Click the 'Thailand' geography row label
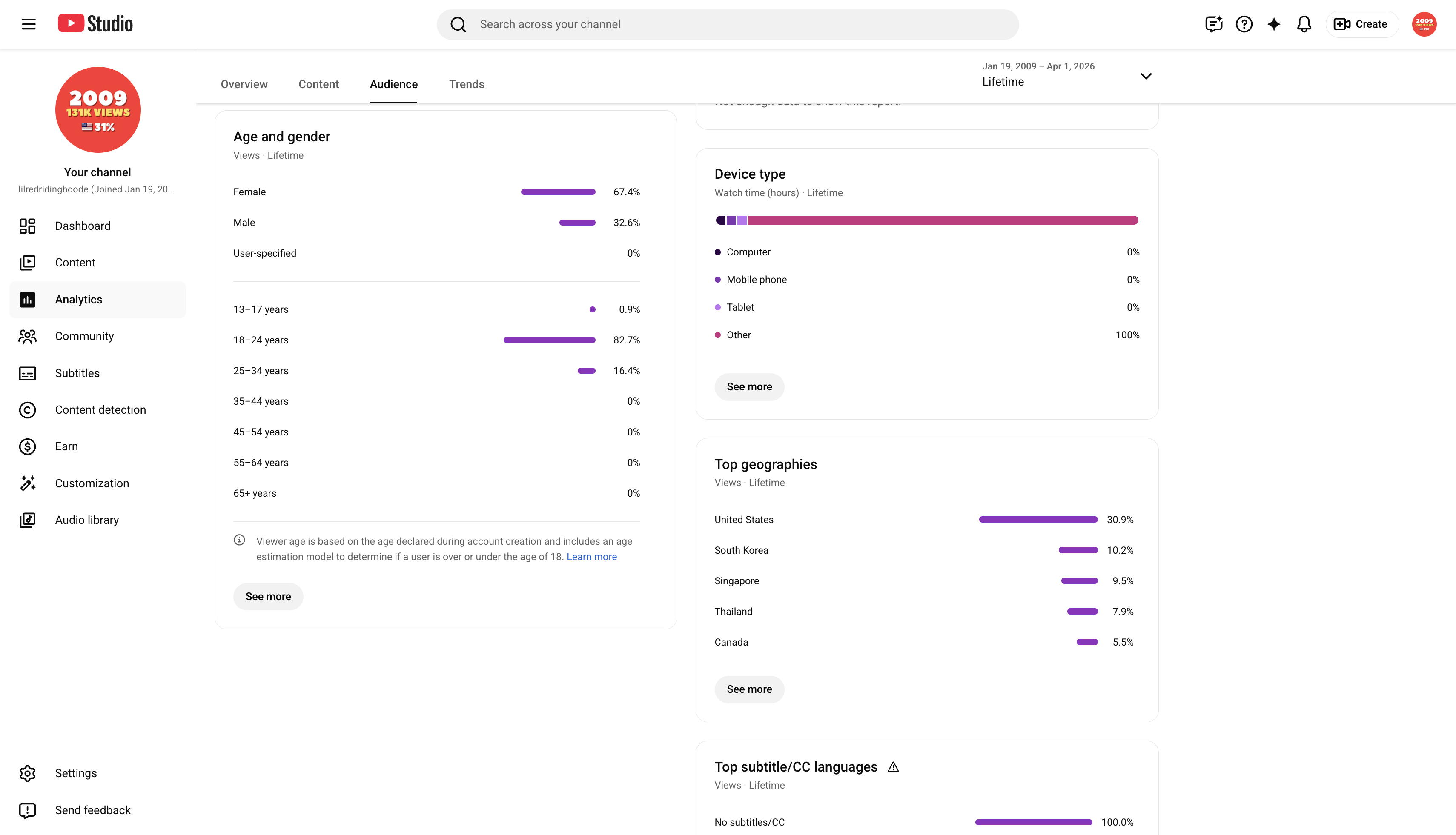1456x835 pixels. pyautogui.click(x=733, y=612)
